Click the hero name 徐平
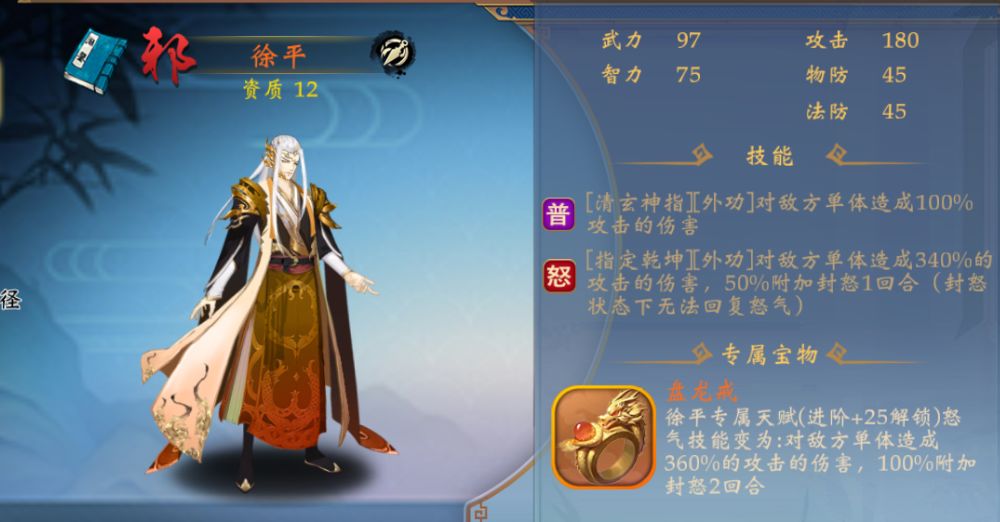The image size is (1000, 522). pyautogui.click(x=279, y=57)
